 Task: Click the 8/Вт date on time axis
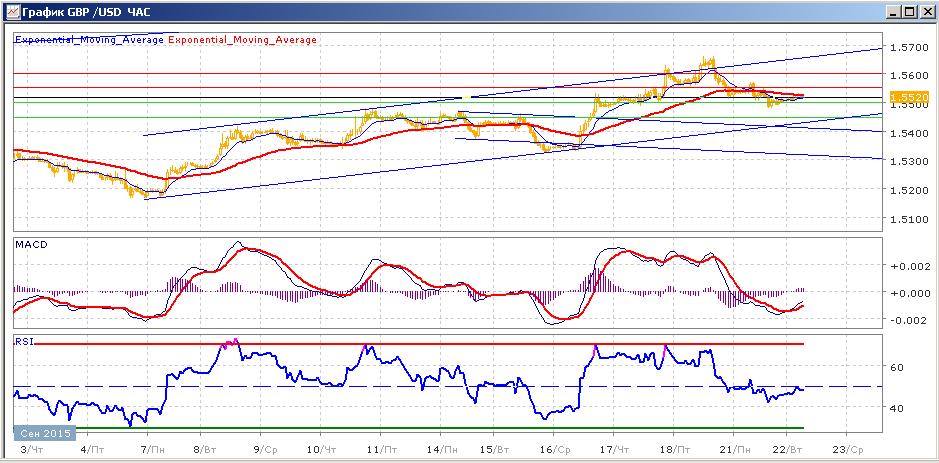point(207,449)
